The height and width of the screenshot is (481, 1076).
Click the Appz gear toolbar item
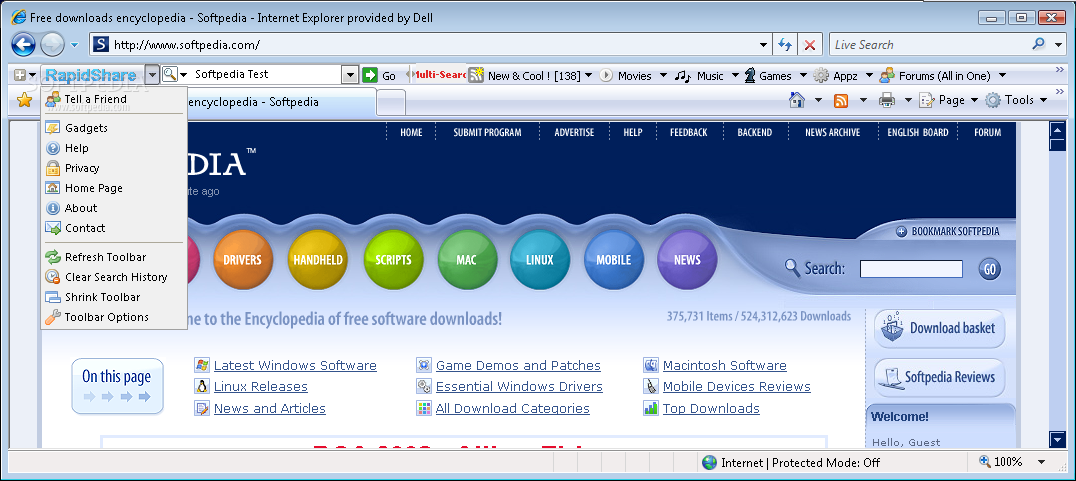(x=835, y=75)
